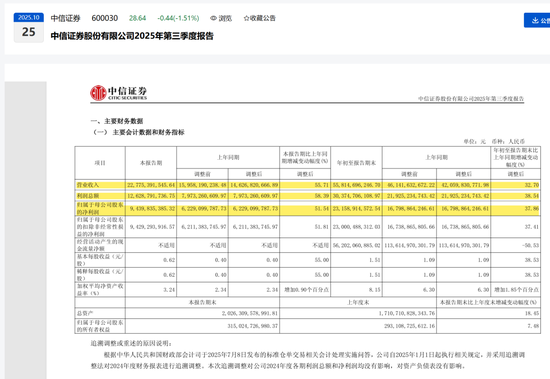
Task: Click the 归属于母公司股东的净利润 row label
Action: point(100,208)
